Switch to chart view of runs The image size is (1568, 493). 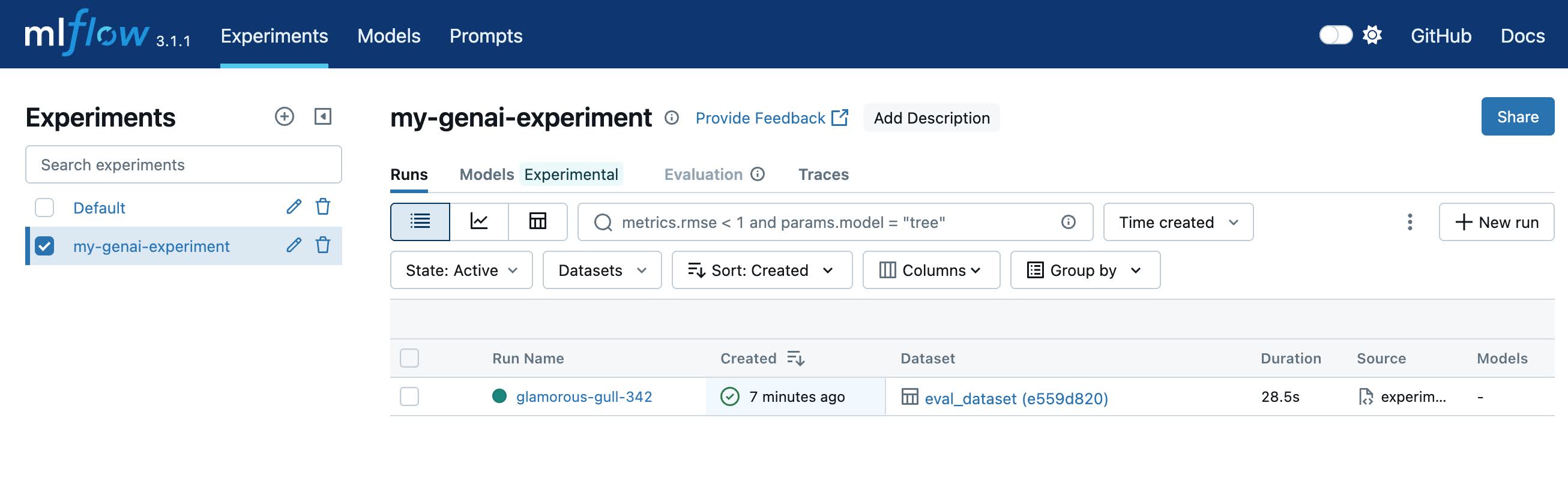pos(479,222)
